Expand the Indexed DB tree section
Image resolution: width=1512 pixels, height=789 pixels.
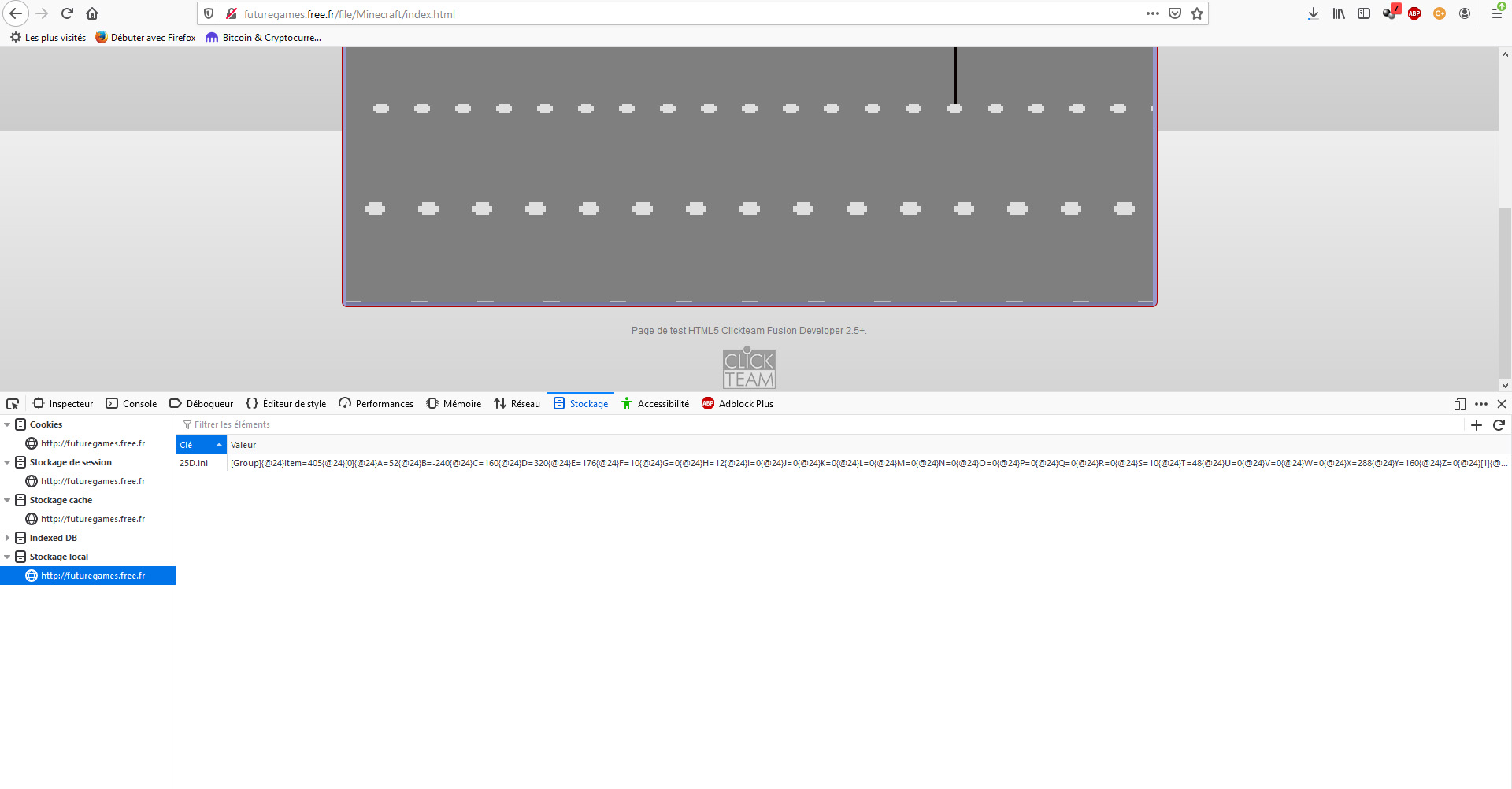[x=8, y=538]
